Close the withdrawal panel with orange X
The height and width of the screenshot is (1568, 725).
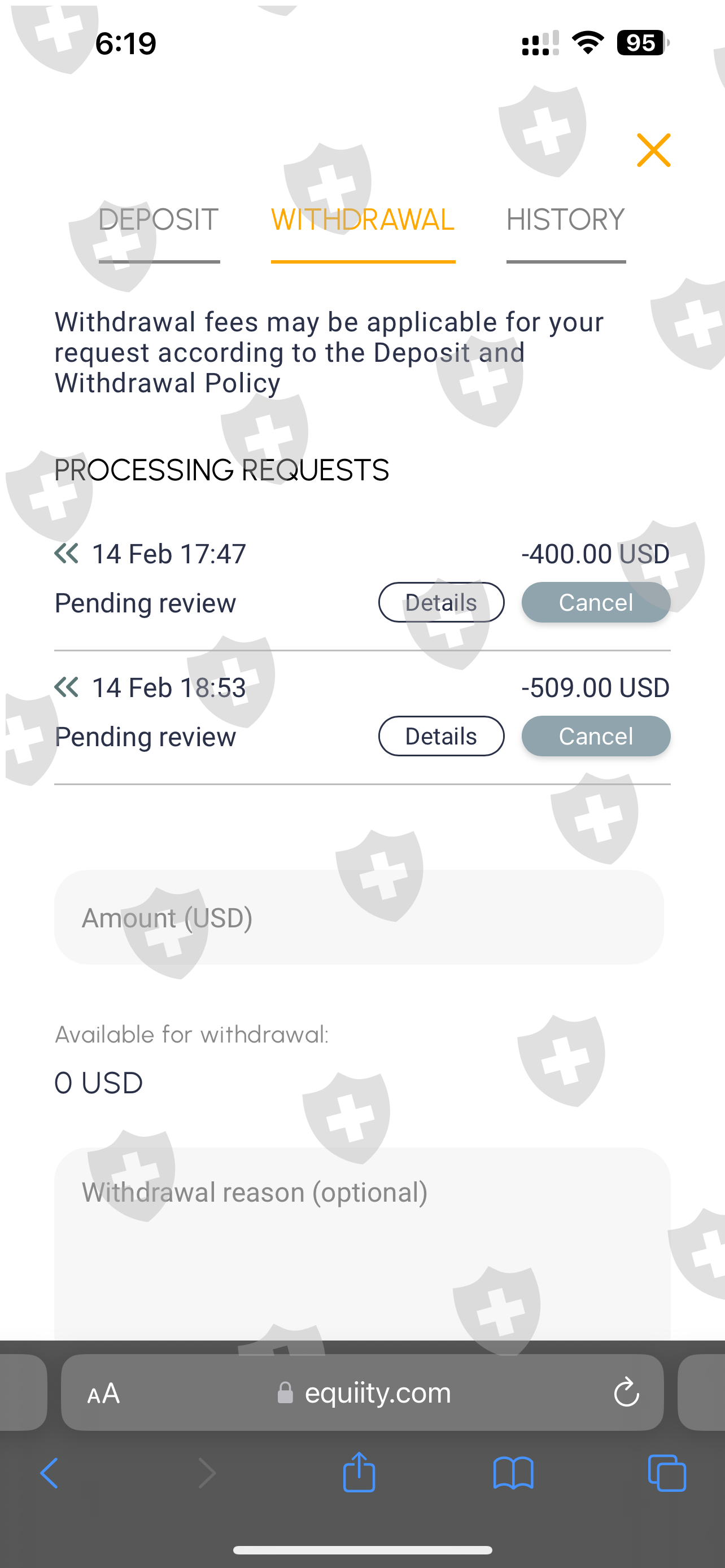click(x=653, y=150)
